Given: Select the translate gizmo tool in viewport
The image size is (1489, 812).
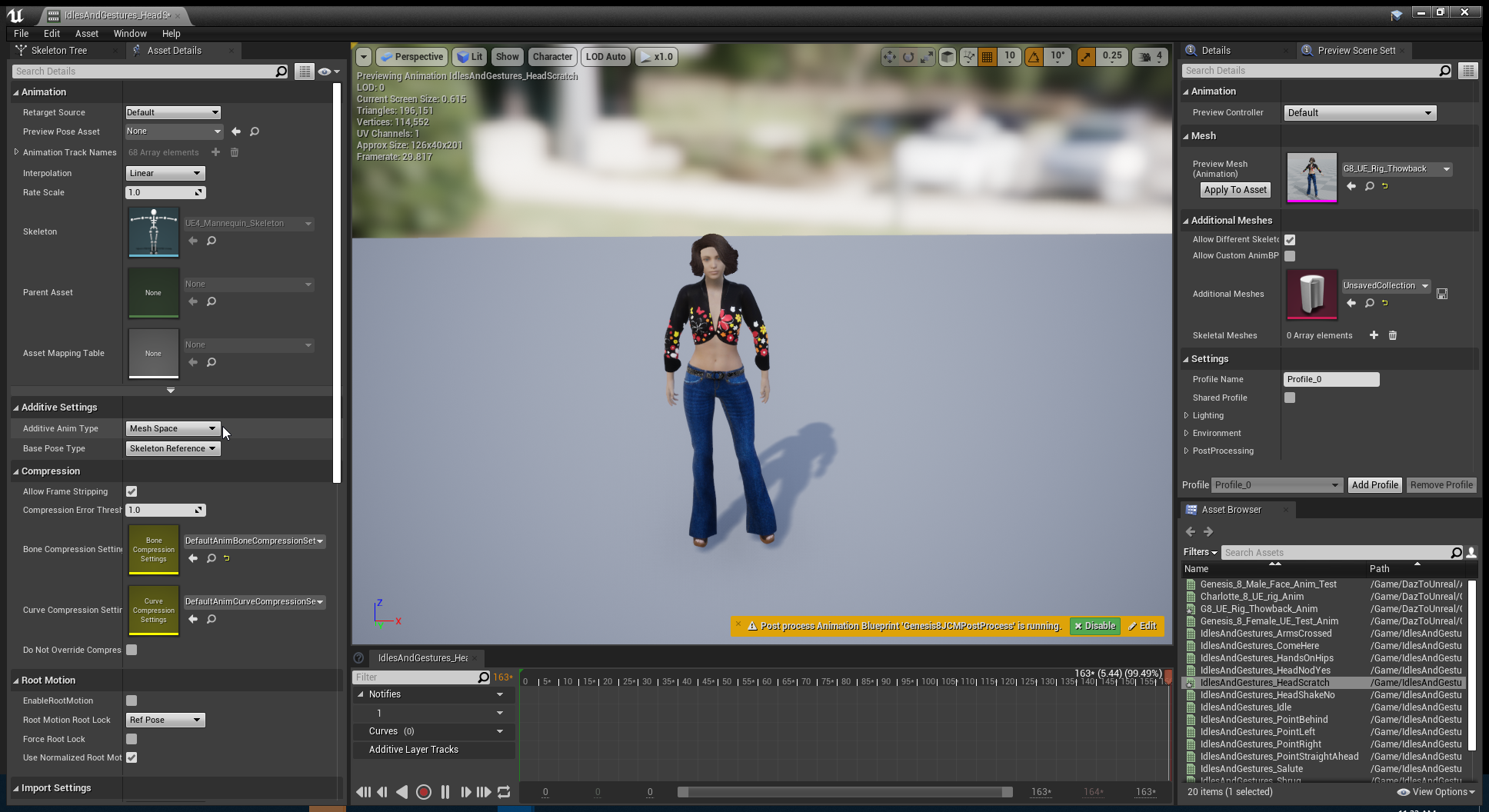Looking at the screenshot, I should (889, 57).
